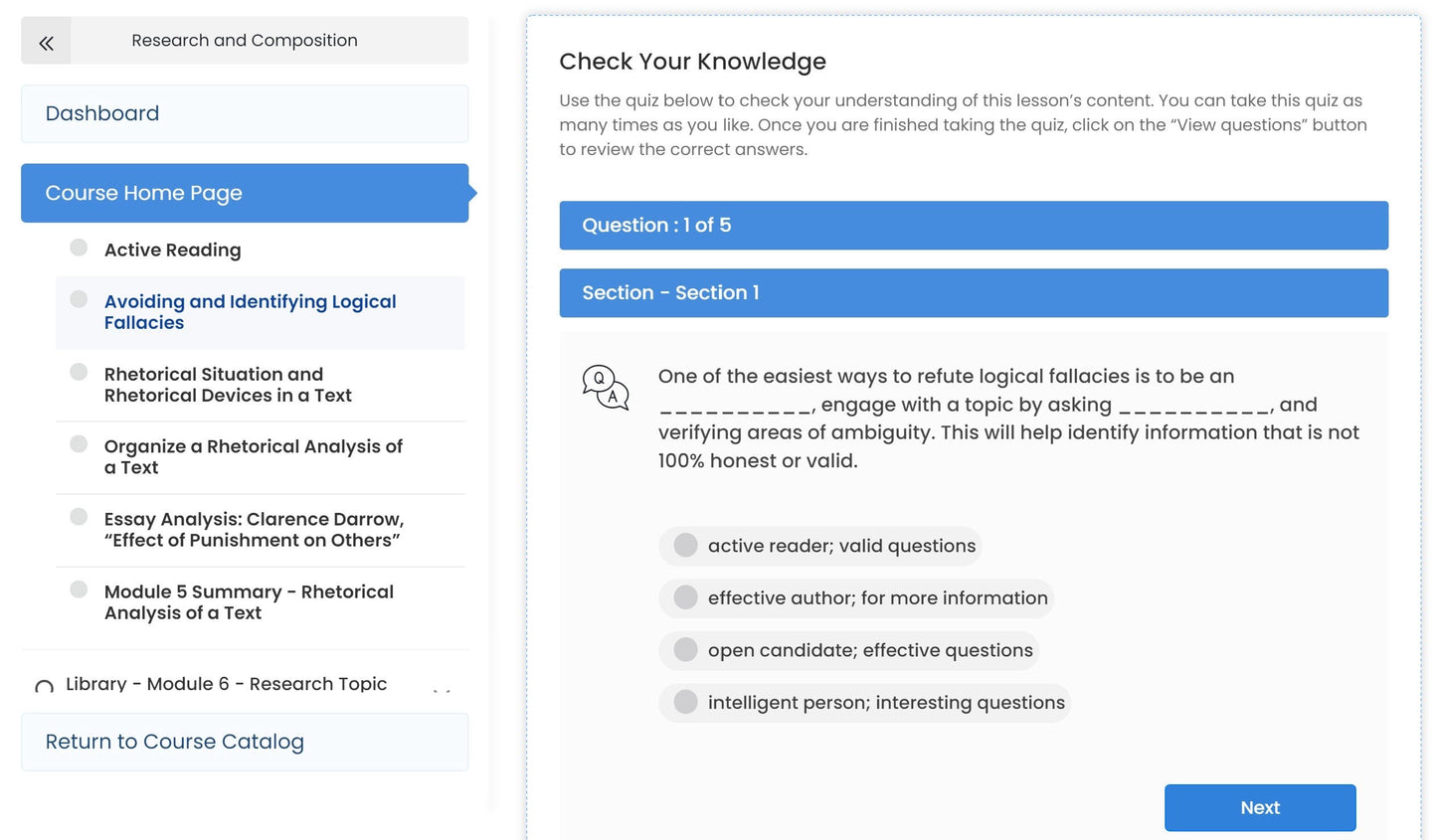Screen dimensions: 1437x840
Task: Open the Active Reading lesson
Action: 172,250
